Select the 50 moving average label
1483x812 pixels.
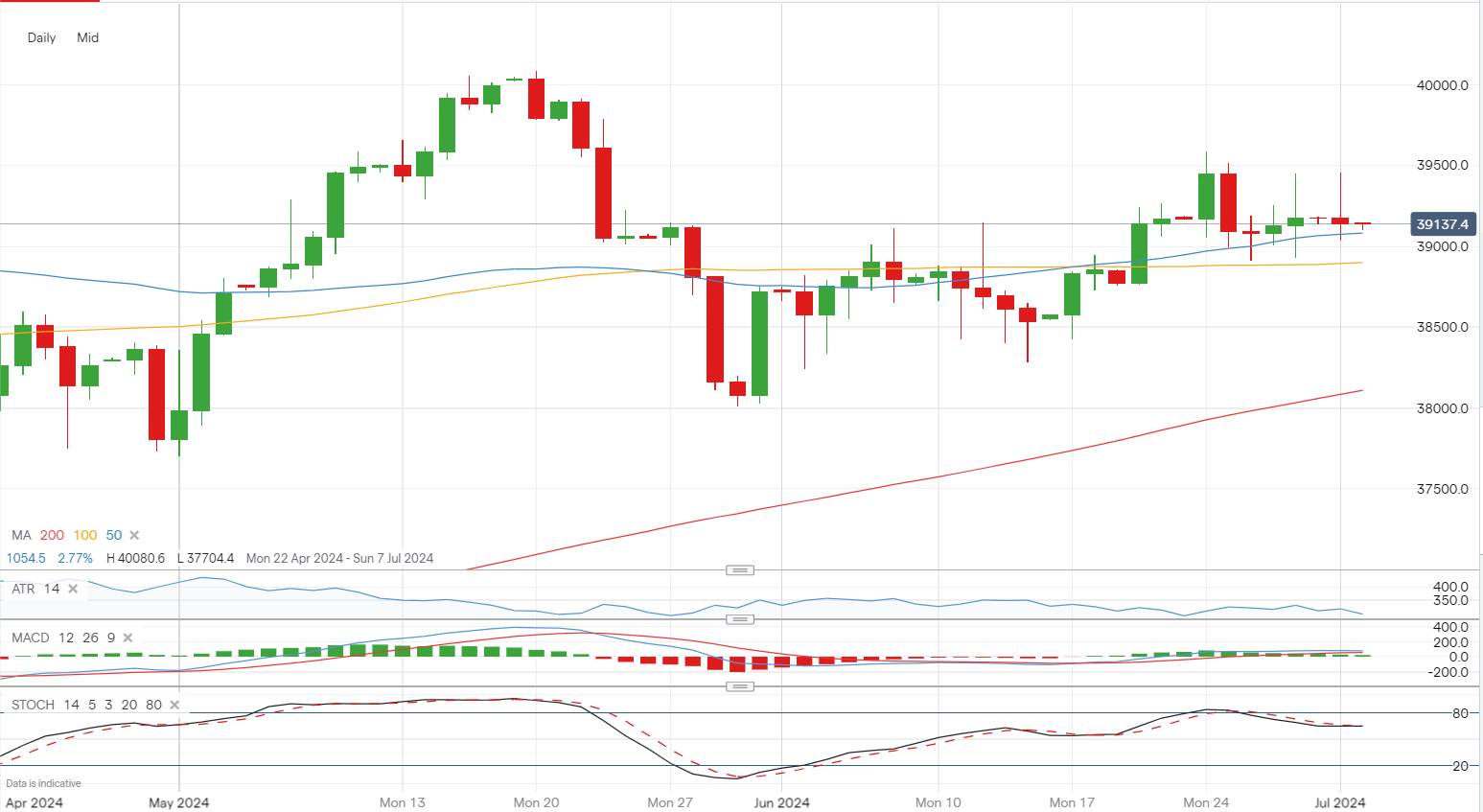(x=114, y=535)
